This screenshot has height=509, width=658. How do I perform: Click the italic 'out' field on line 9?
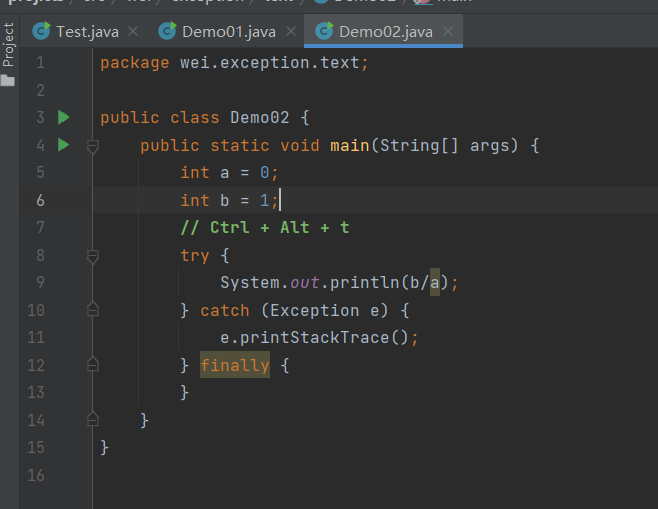[x=305, y=283]
